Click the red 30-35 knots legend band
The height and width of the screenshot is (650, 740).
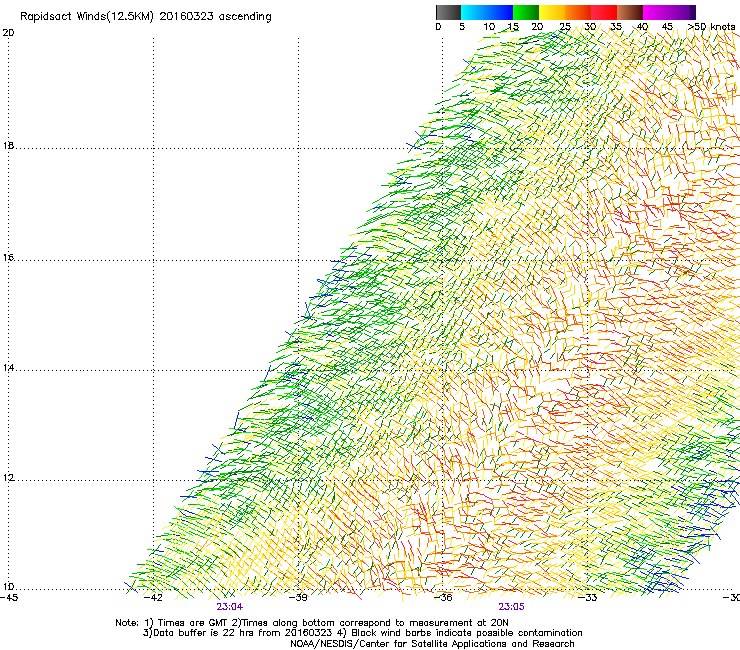(604, 12)
